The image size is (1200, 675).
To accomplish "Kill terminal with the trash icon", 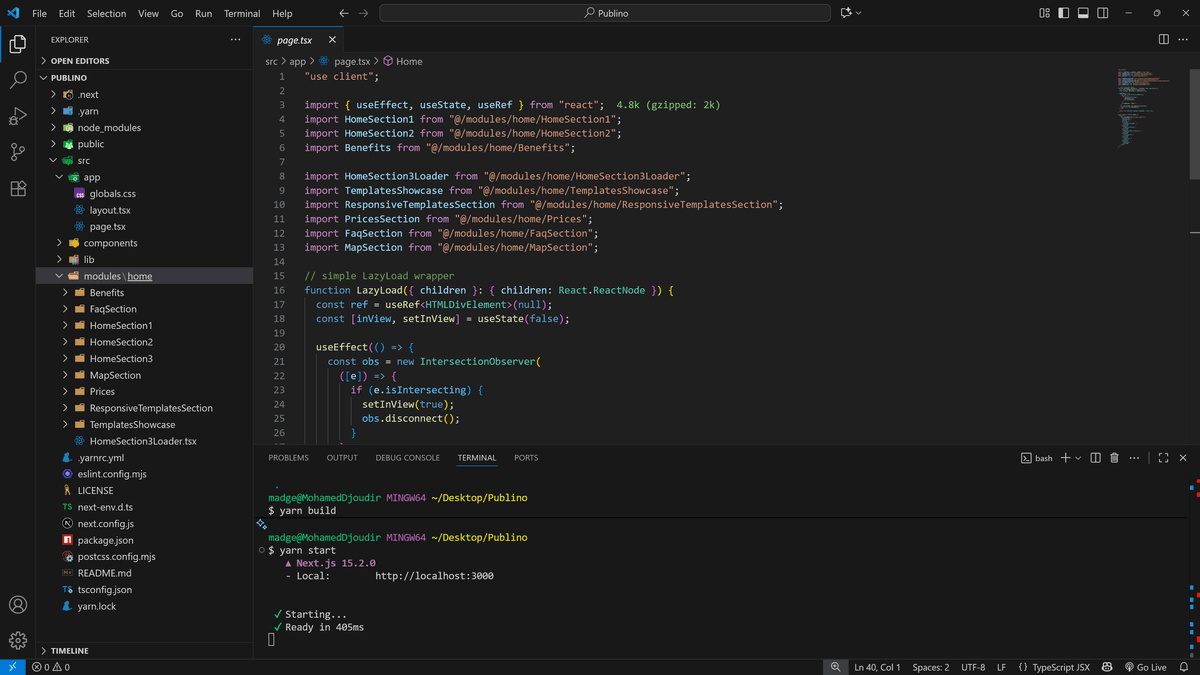I will coord(1114,458).
